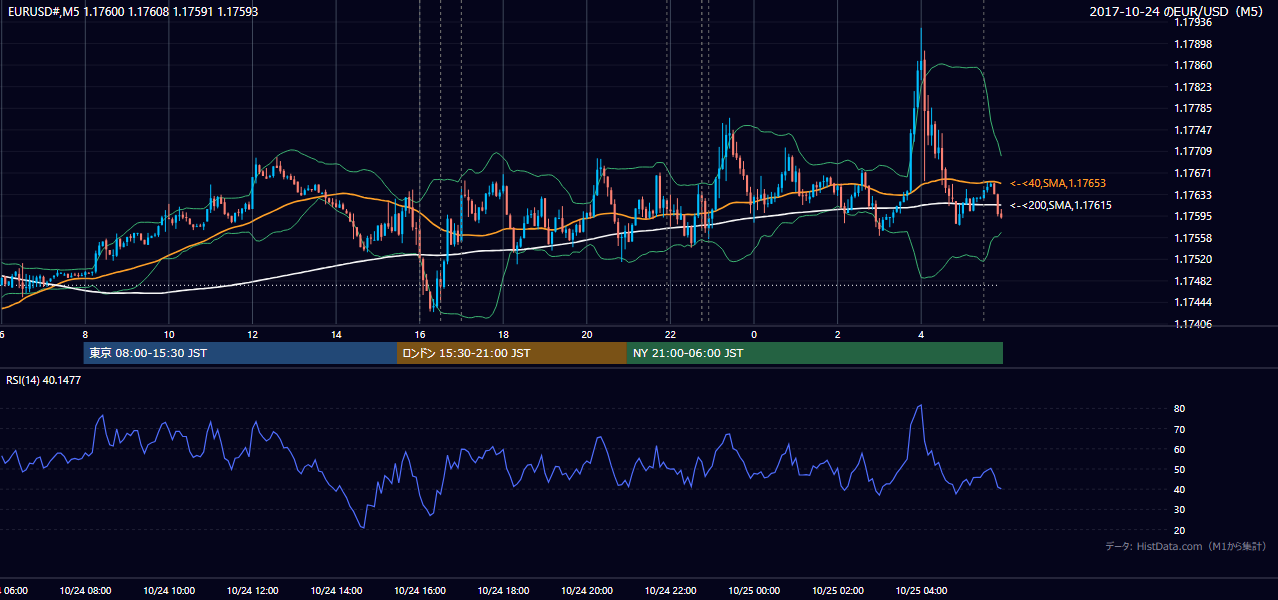Viewport: 1278px width, 600px height.
Task: Click price level 1.17671 on the axis
Action: pyautogui.click(x=1193, y=173)
